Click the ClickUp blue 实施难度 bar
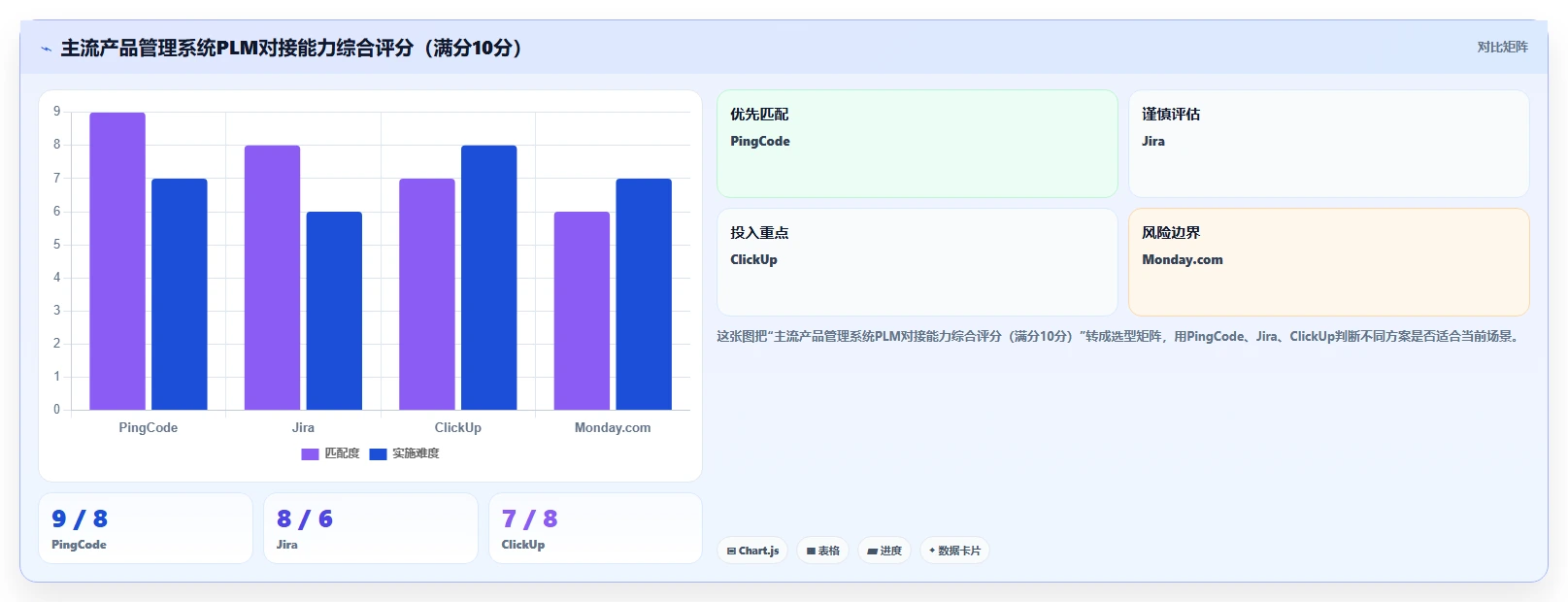The image size is (1568, 602). (489, 278)
